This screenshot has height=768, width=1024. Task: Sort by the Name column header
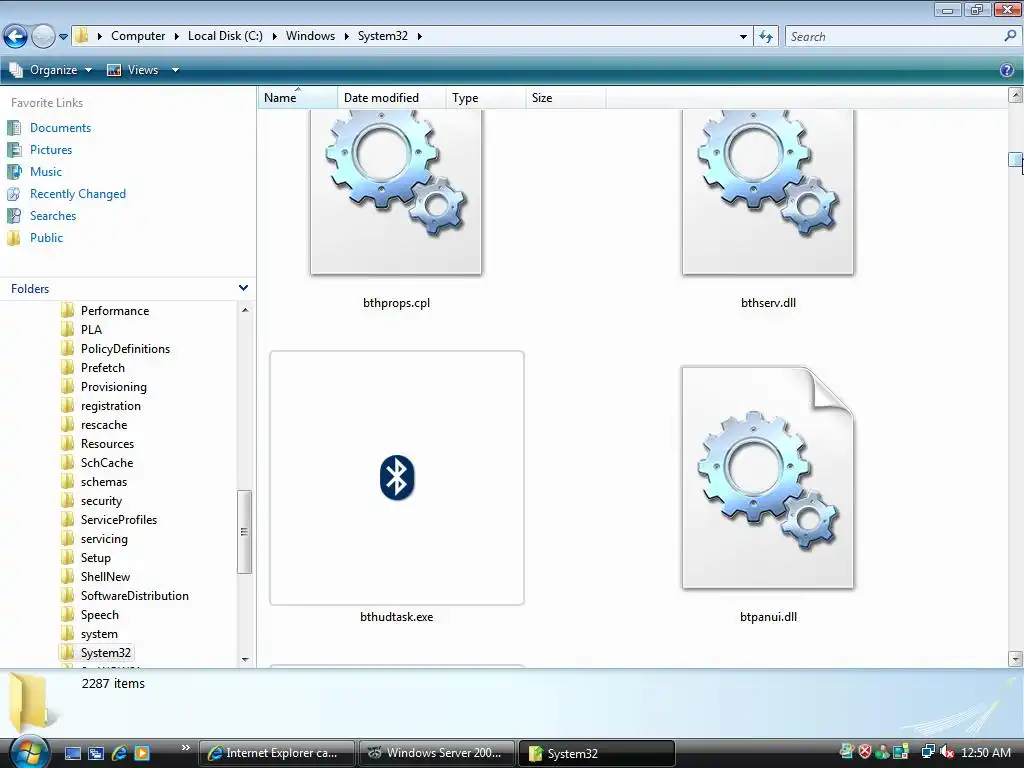click(298, 97)
